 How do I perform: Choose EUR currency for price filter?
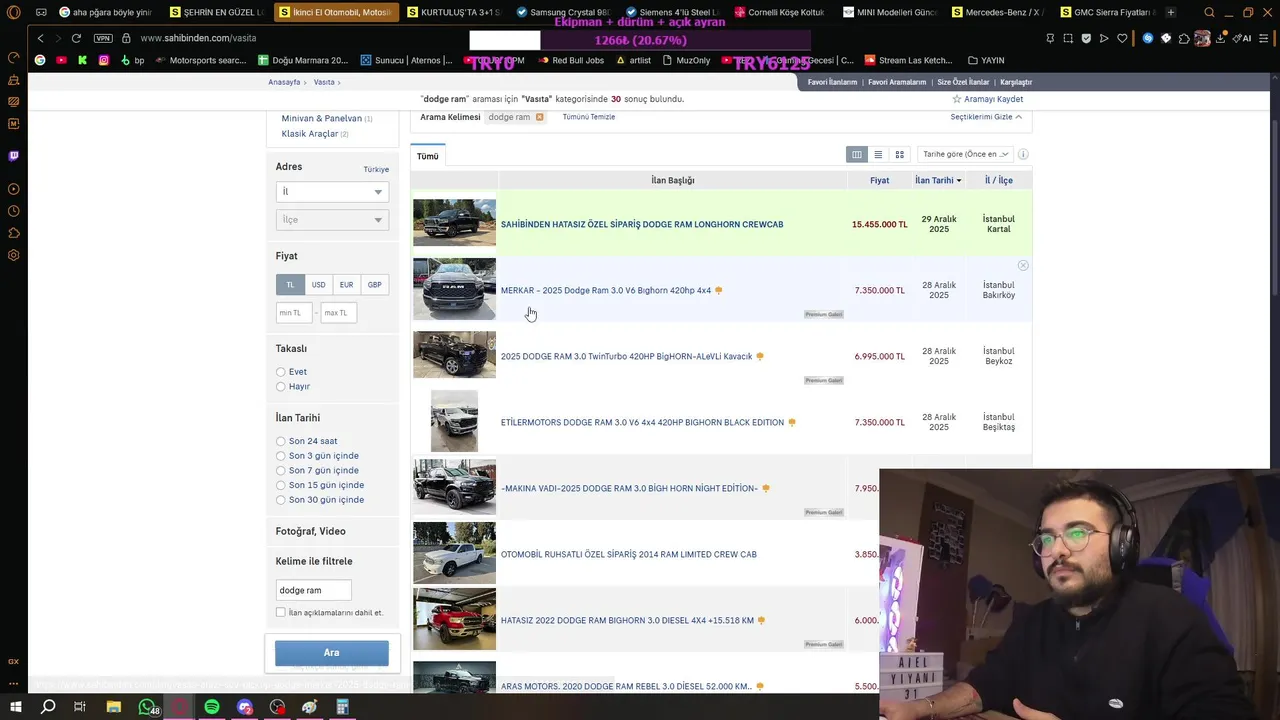click(x=346, y=285)
